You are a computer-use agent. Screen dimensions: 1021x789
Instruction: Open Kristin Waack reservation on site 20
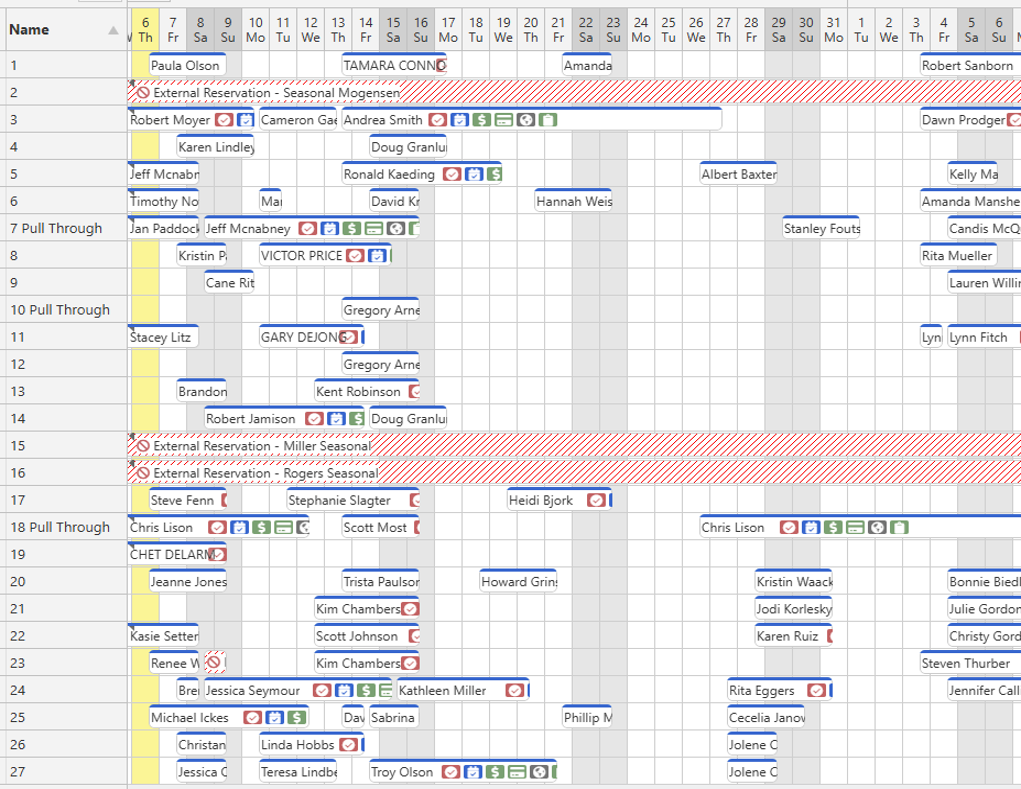tap(793, 581)
